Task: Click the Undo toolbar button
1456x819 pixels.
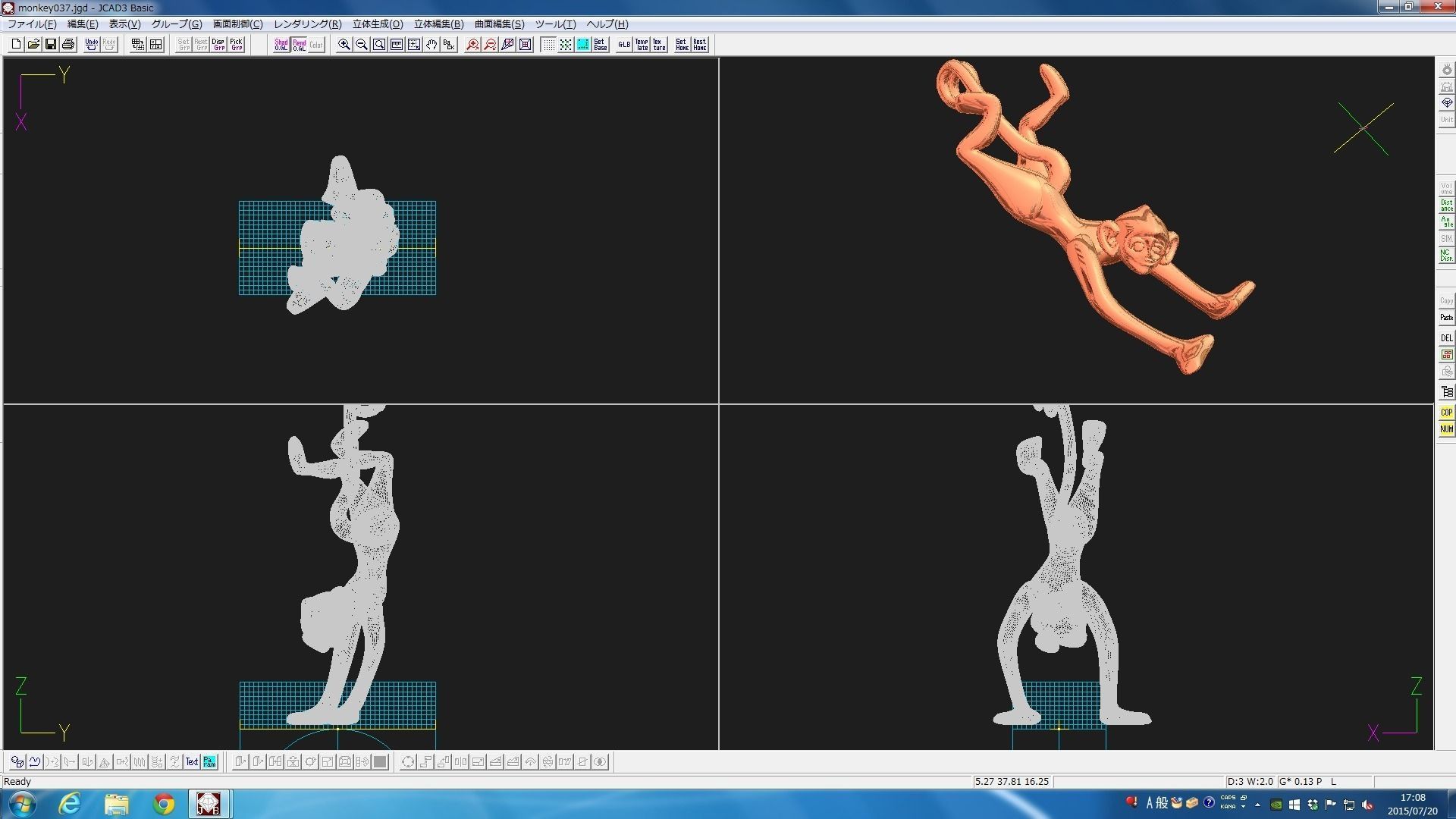Action: 92,45
